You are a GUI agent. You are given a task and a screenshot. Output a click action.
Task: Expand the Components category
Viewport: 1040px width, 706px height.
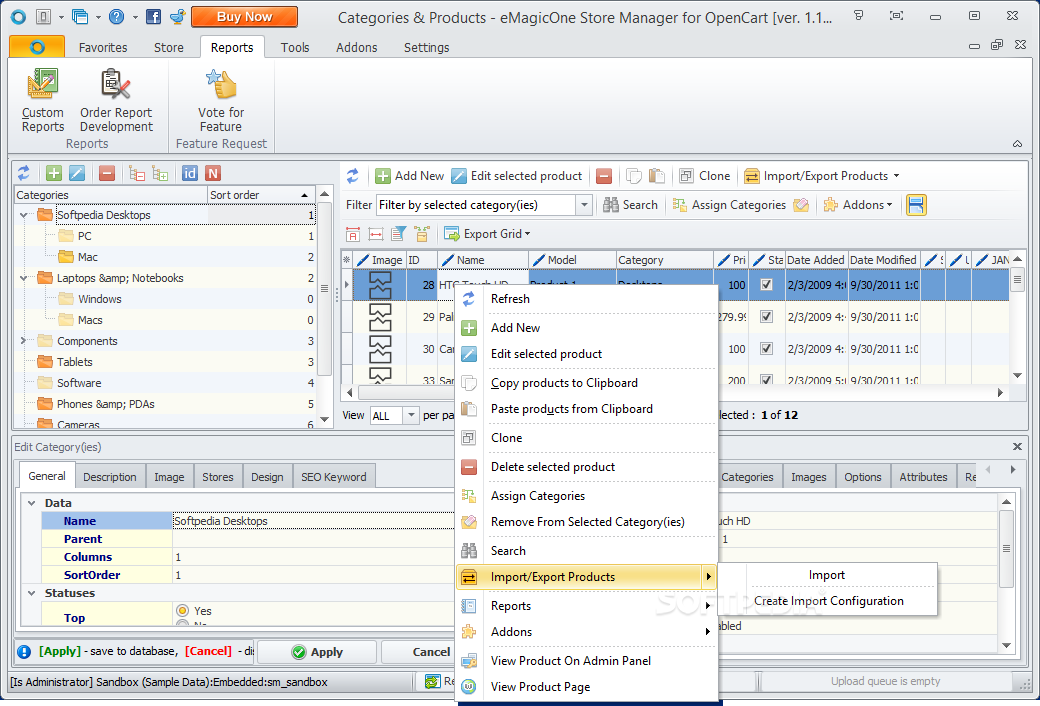click(x=24, y=341)
